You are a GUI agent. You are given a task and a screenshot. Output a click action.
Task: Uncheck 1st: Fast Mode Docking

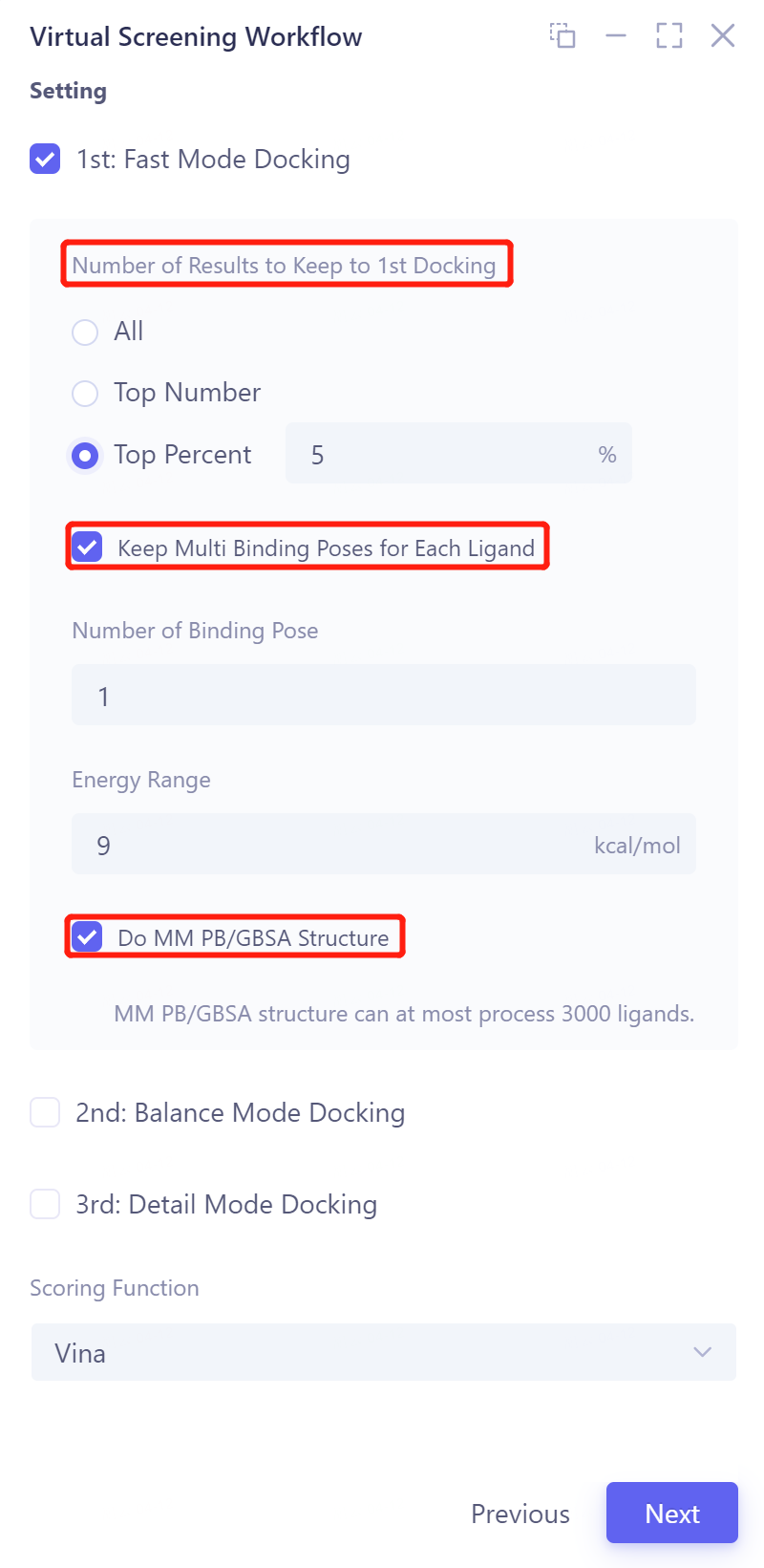point(45,159)
